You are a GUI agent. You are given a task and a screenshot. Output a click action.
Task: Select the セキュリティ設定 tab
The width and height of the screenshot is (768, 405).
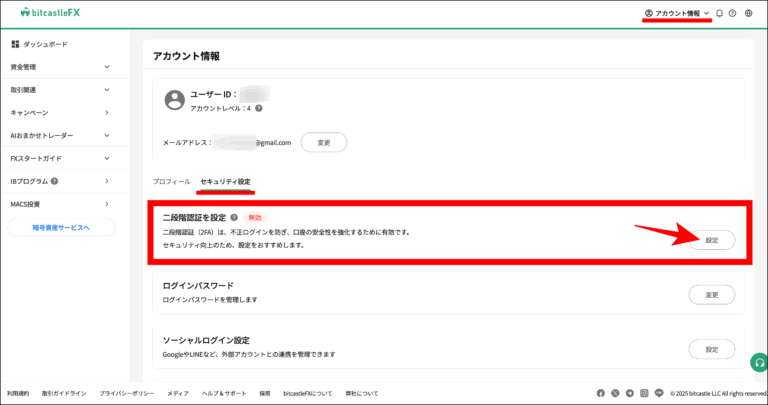tap(225, 182)
